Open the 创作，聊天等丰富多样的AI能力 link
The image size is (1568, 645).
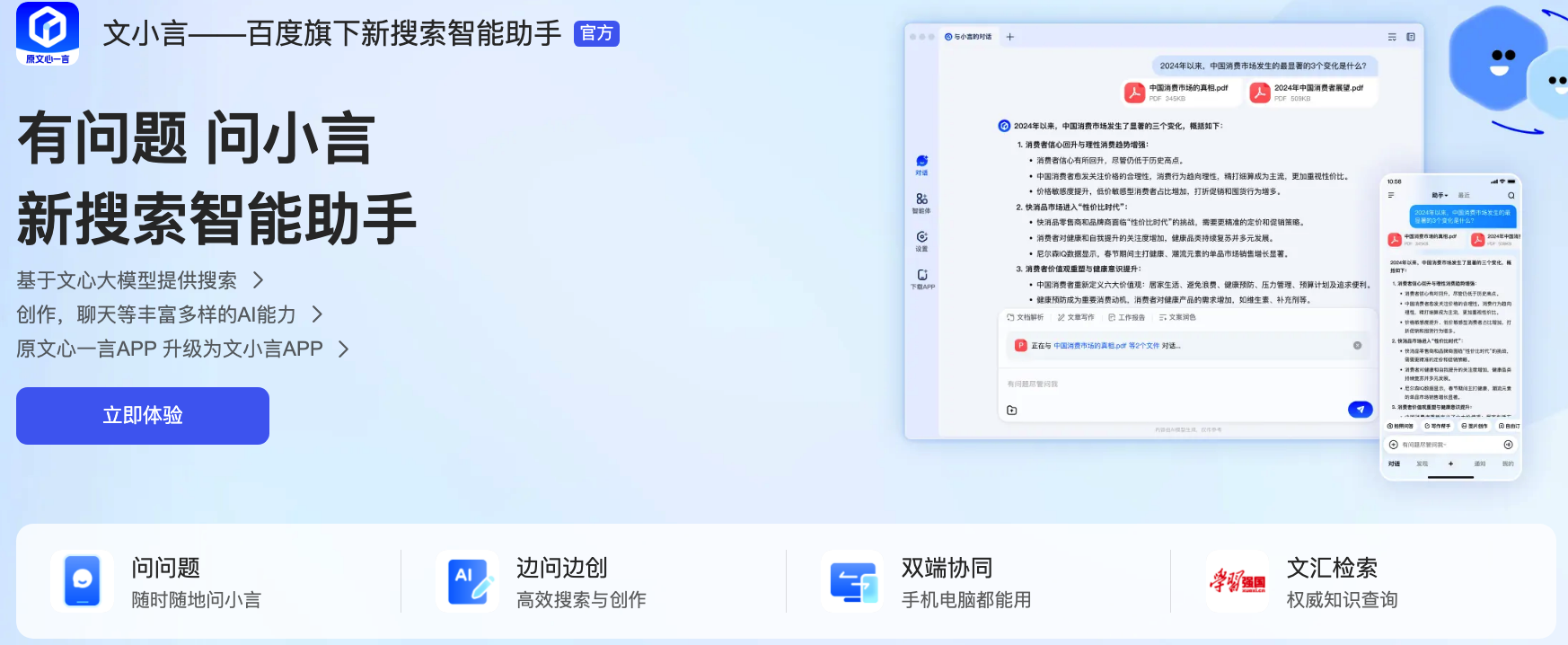156,314
